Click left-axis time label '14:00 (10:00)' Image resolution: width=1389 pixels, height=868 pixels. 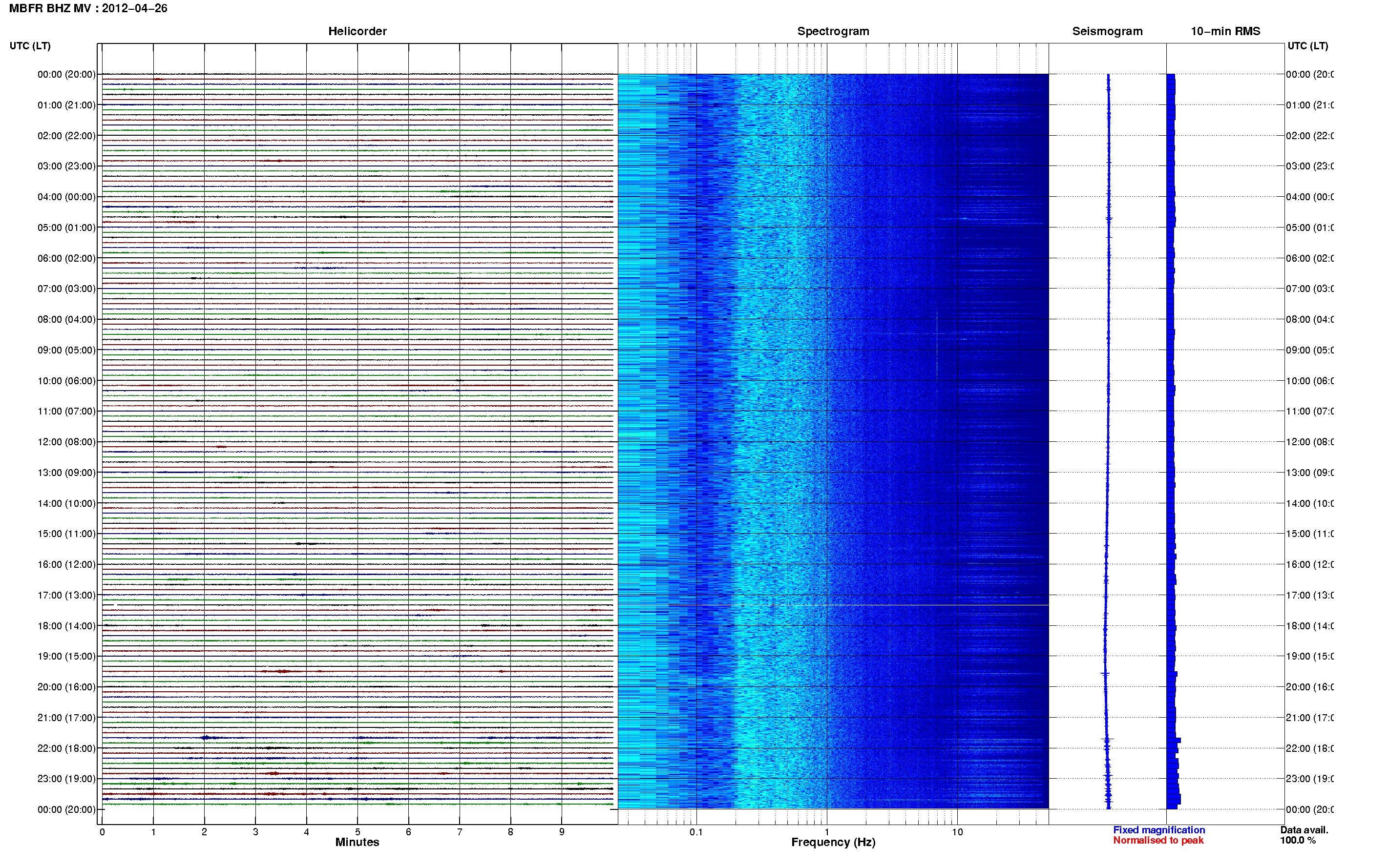66,504
